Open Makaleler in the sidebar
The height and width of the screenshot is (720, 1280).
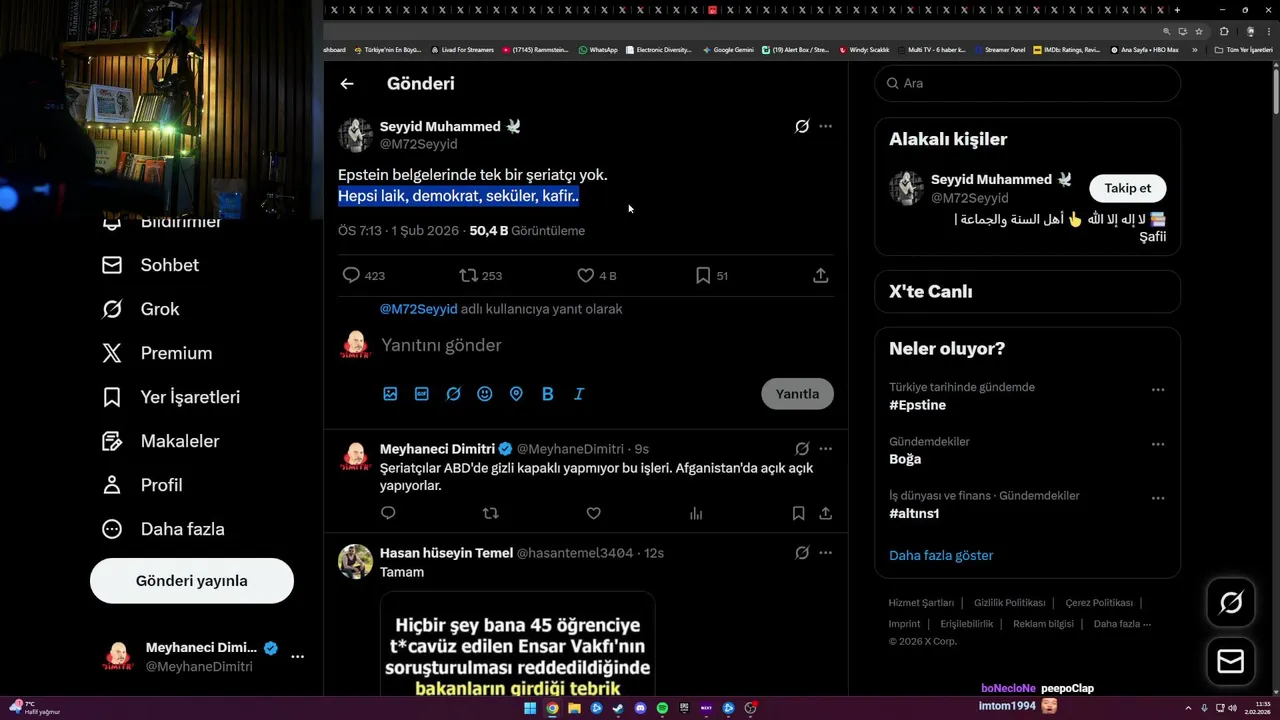point(160,441)
